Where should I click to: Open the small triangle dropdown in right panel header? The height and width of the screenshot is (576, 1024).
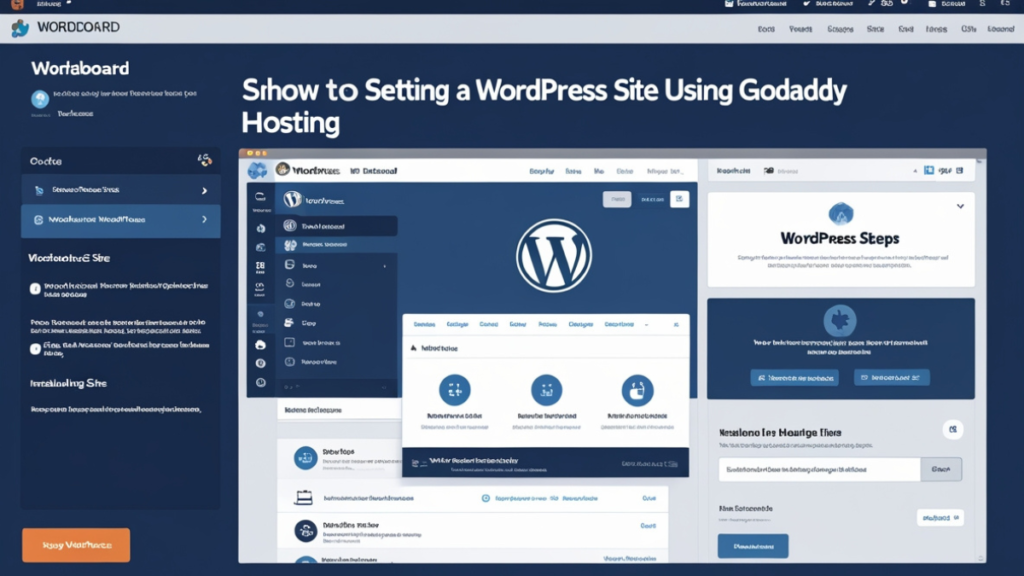915,171
